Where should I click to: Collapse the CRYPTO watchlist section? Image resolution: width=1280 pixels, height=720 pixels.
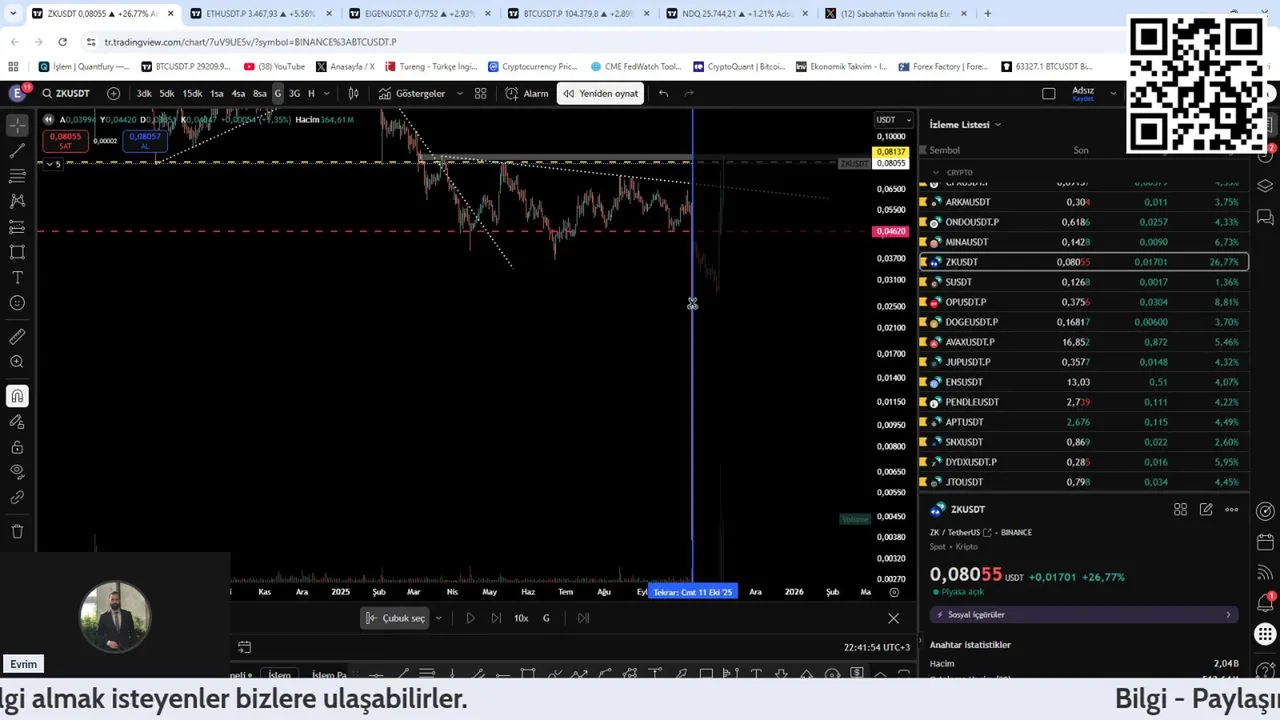point(935,172)
